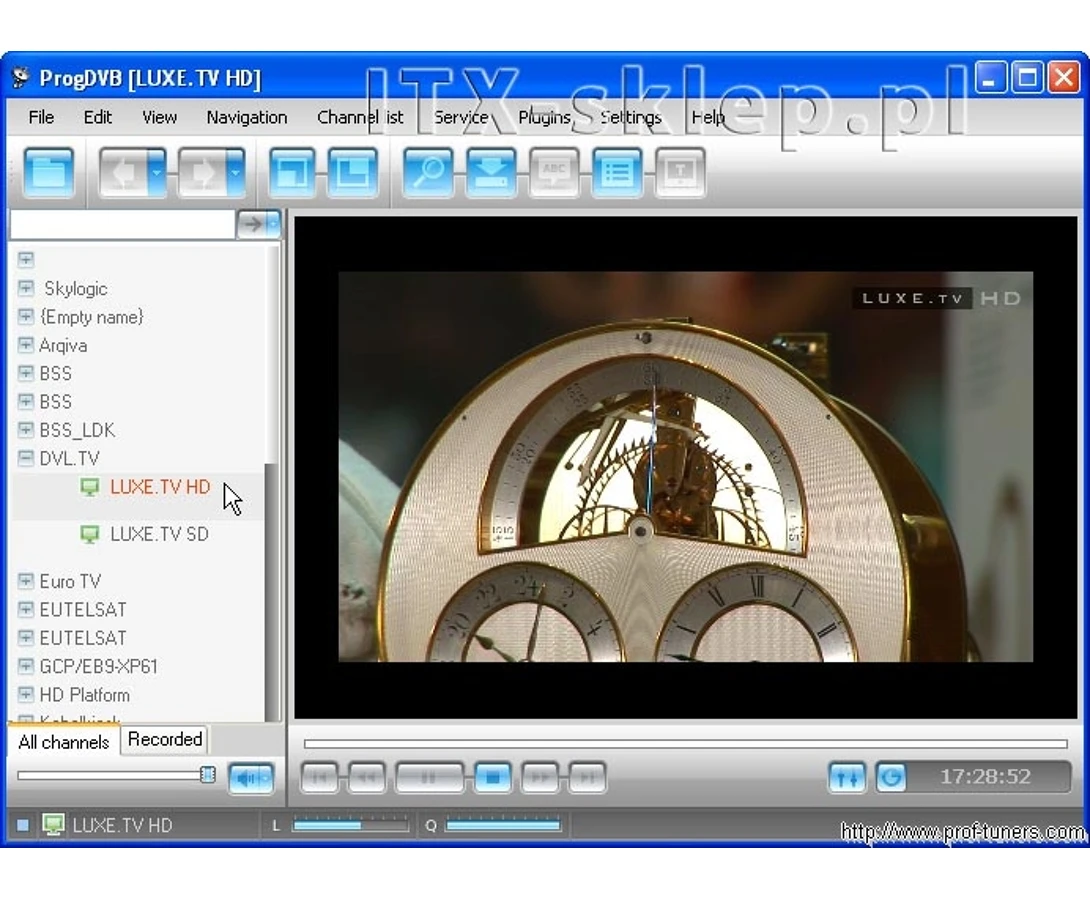The image size is (1090, 900).
Task: Open the channel list toolbar icon
Action: pos(617,172)
